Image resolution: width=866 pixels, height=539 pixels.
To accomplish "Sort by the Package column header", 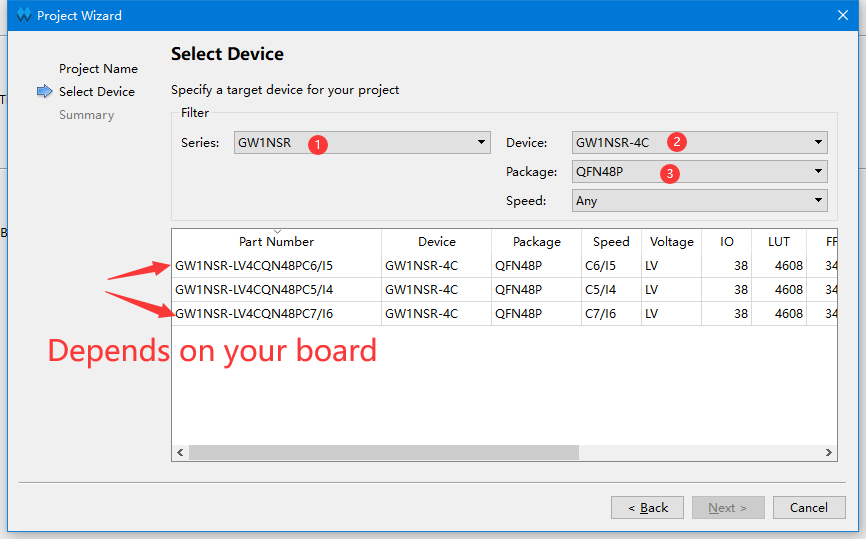I will coord(536,241).
